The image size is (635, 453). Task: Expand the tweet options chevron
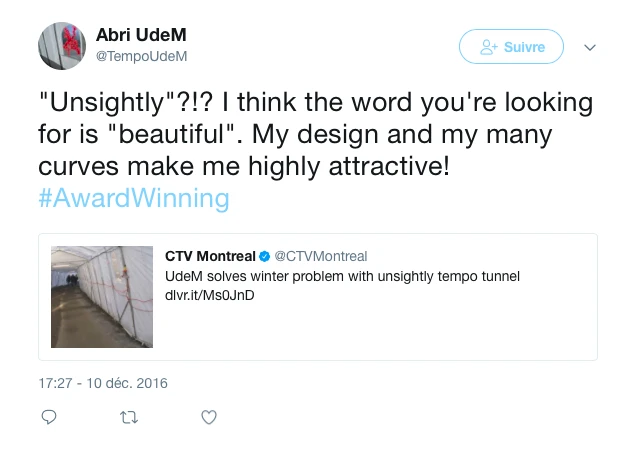[590, 47]
